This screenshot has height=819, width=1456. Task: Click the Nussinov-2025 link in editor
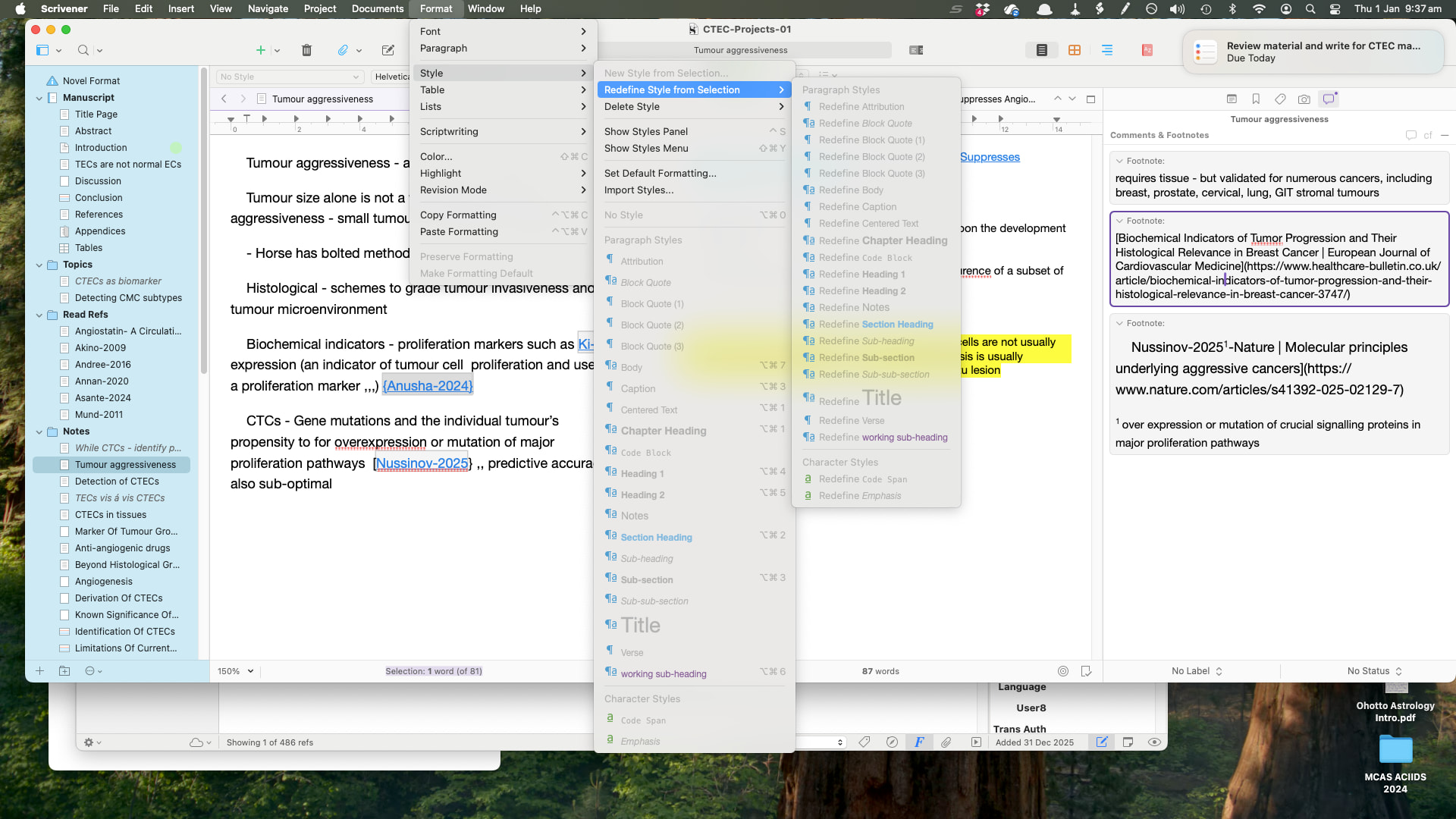click(x=422, y=463)
